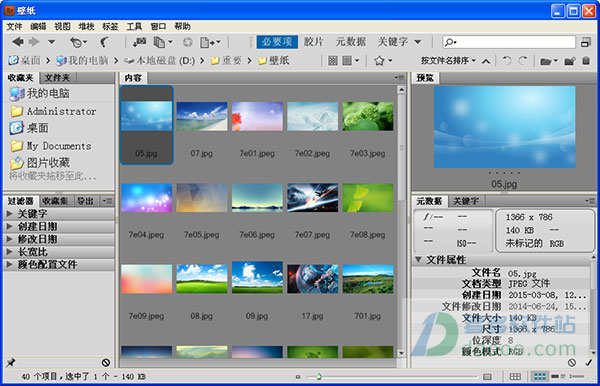This screenshot has height=386, width=600.
Task: Click the Go Forward arrow
Action: (x=34, y=42)
